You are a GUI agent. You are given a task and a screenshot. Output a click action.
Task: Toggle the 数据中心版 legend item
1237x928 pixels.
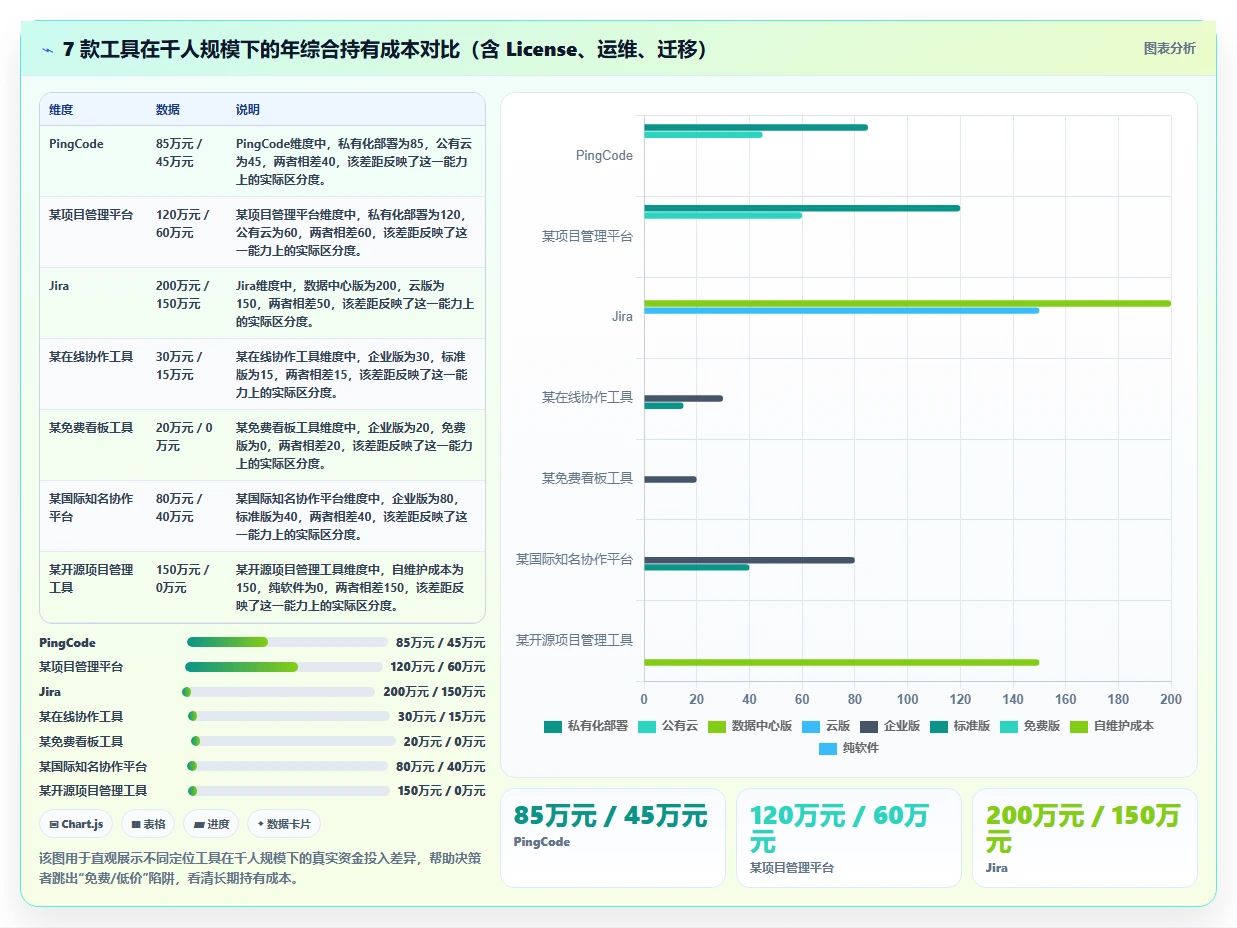[750, 726]
